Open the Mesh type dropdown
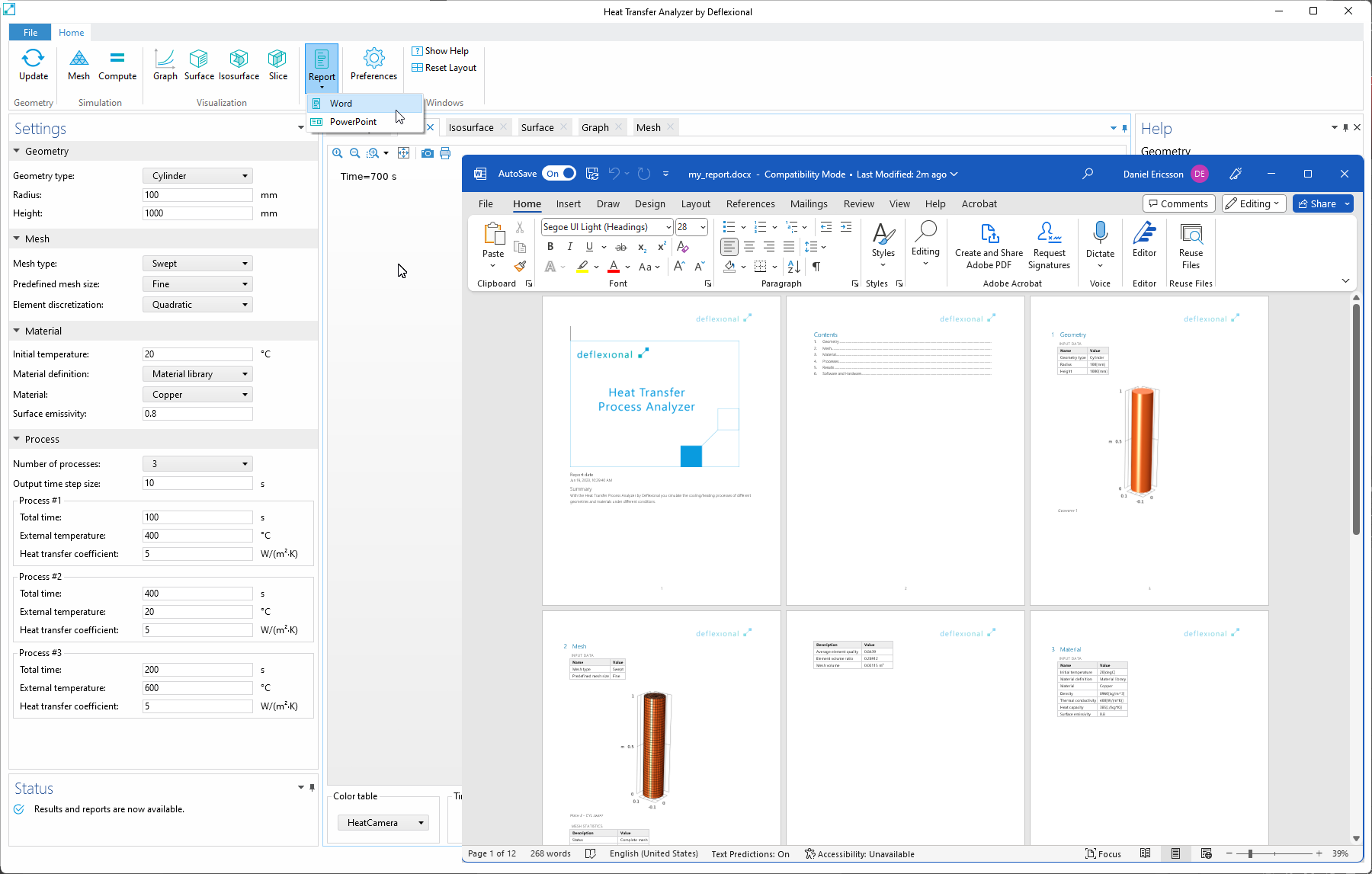The image size is (1372, 874). [x=197, y=264]
